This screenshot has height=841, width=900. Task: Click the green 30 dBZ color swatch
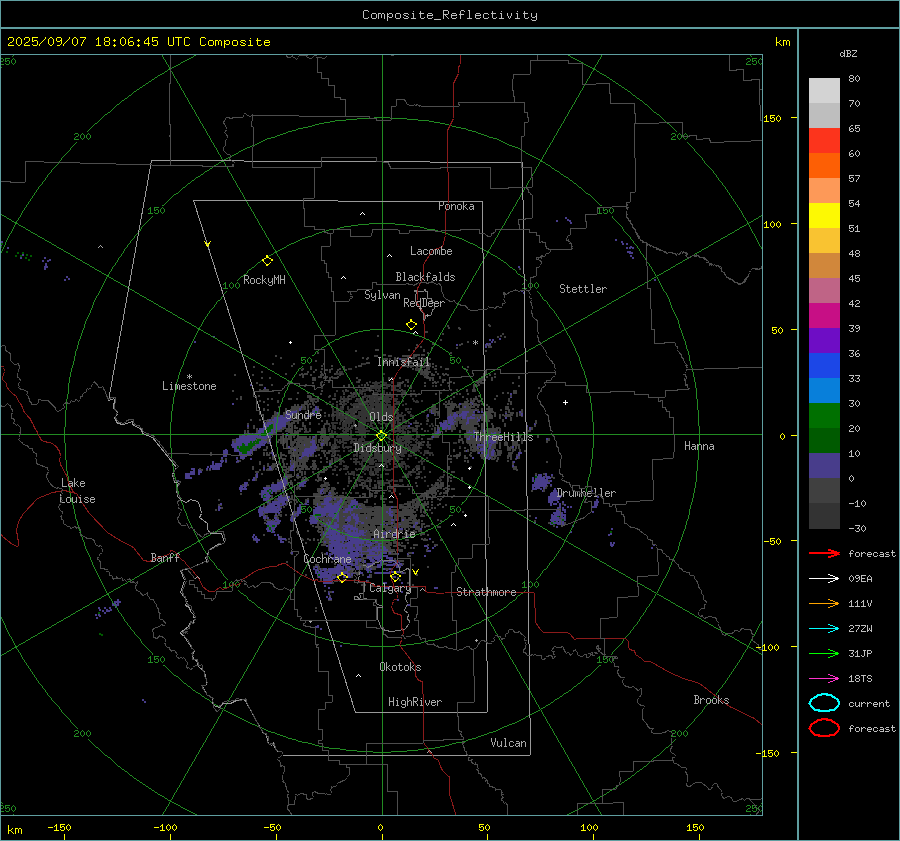(824, 415)
